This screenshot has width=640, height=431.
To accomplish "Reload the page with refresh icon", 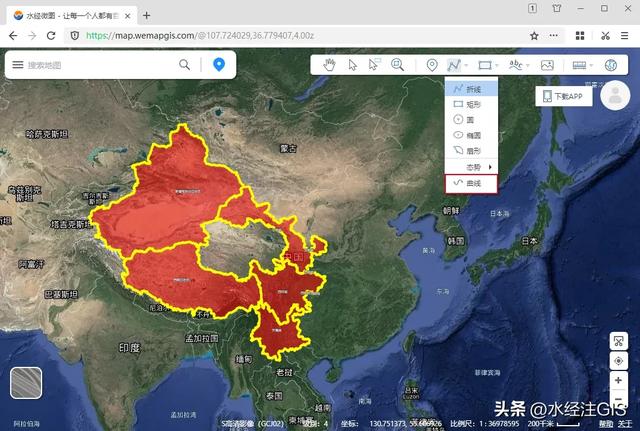I will coord(51,36).
